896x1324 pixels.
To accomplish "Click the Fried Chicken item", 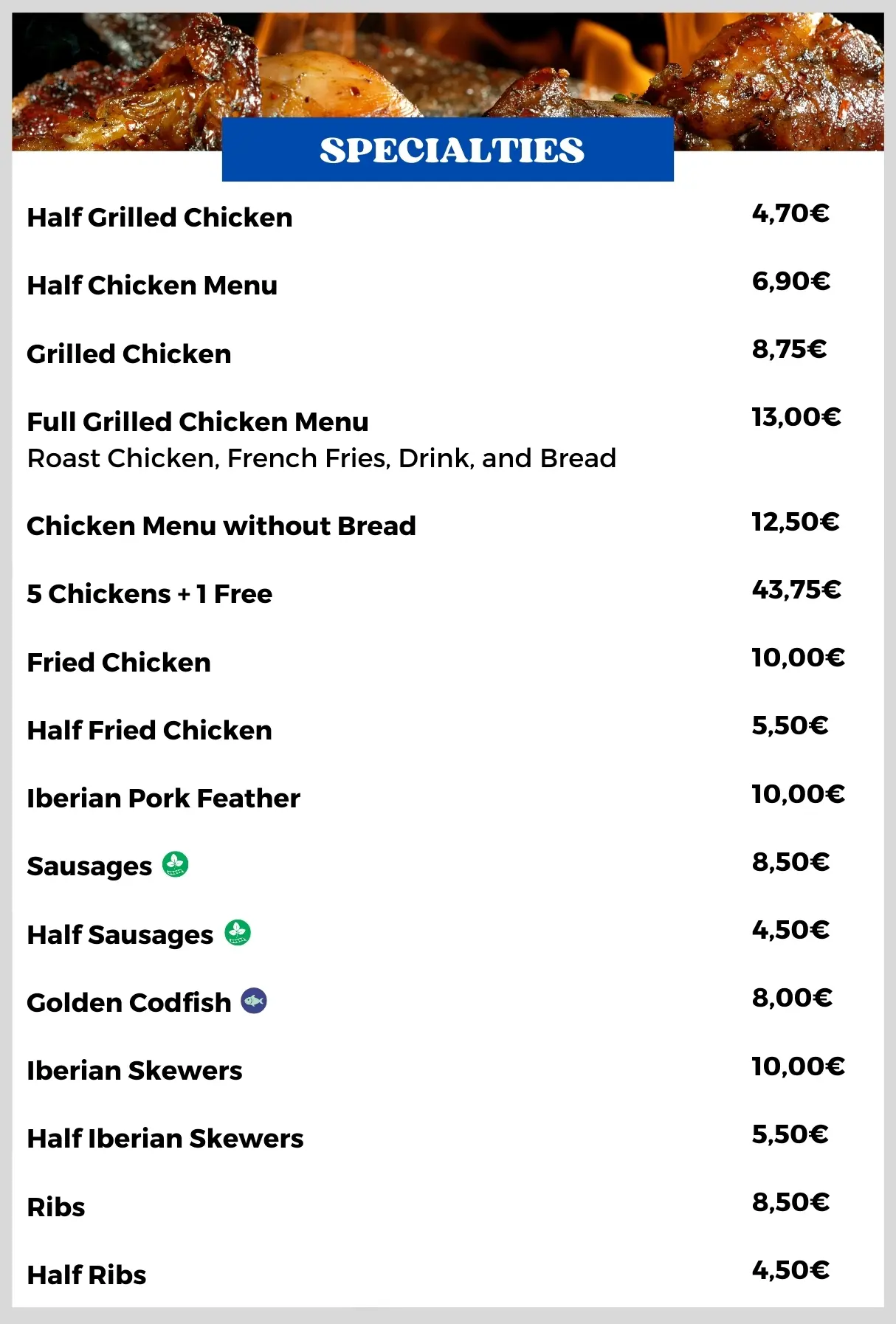I will (x=119, y=663).
